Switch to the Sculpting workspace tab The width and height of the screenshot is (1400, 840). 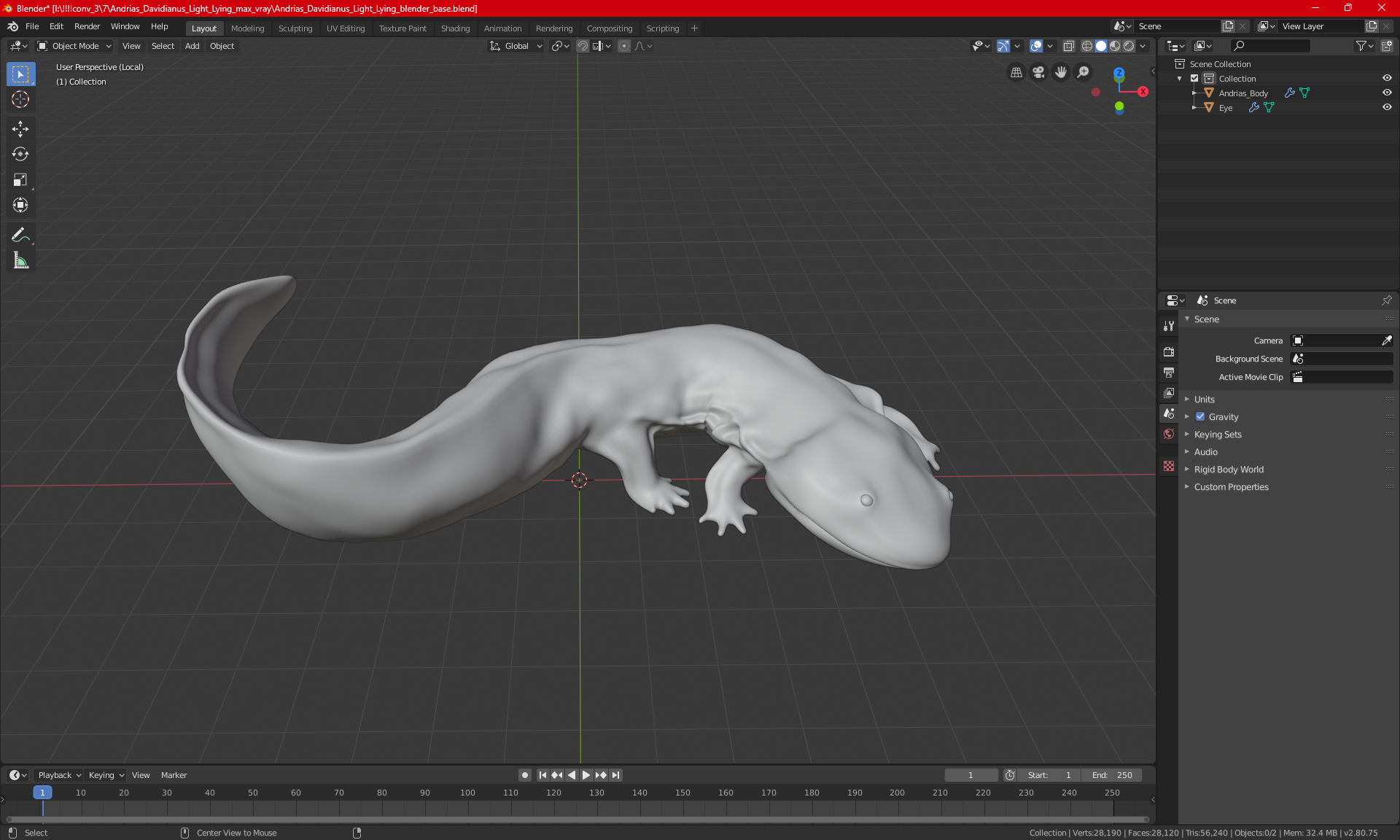click(295, 28)
